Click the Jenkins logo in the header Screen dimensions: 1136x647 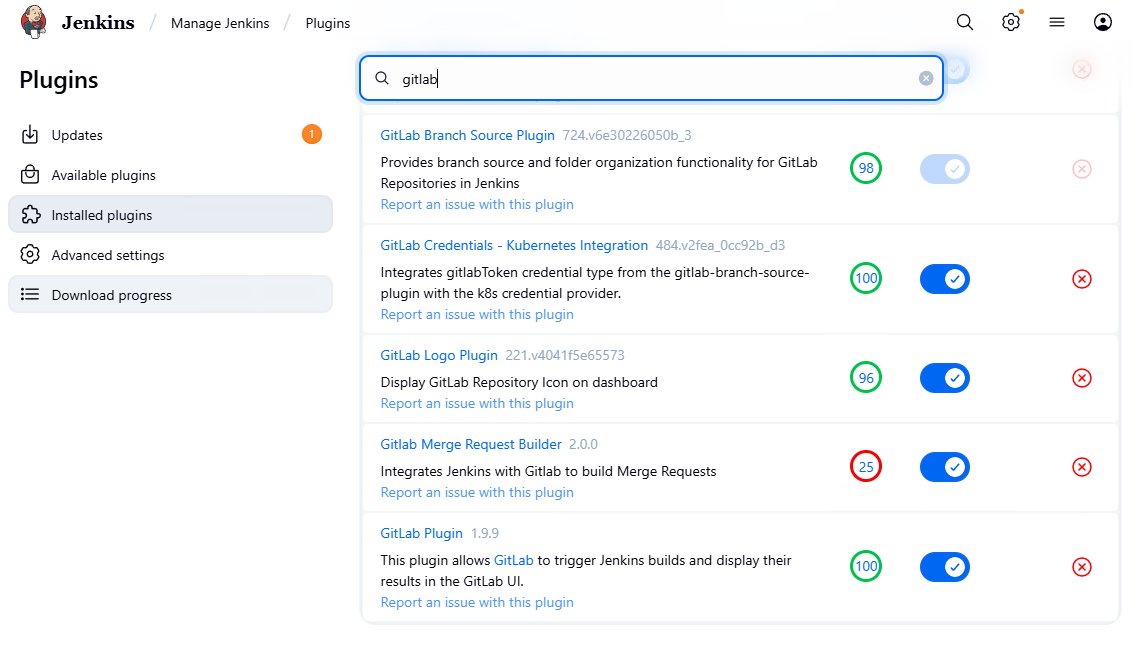34,22
